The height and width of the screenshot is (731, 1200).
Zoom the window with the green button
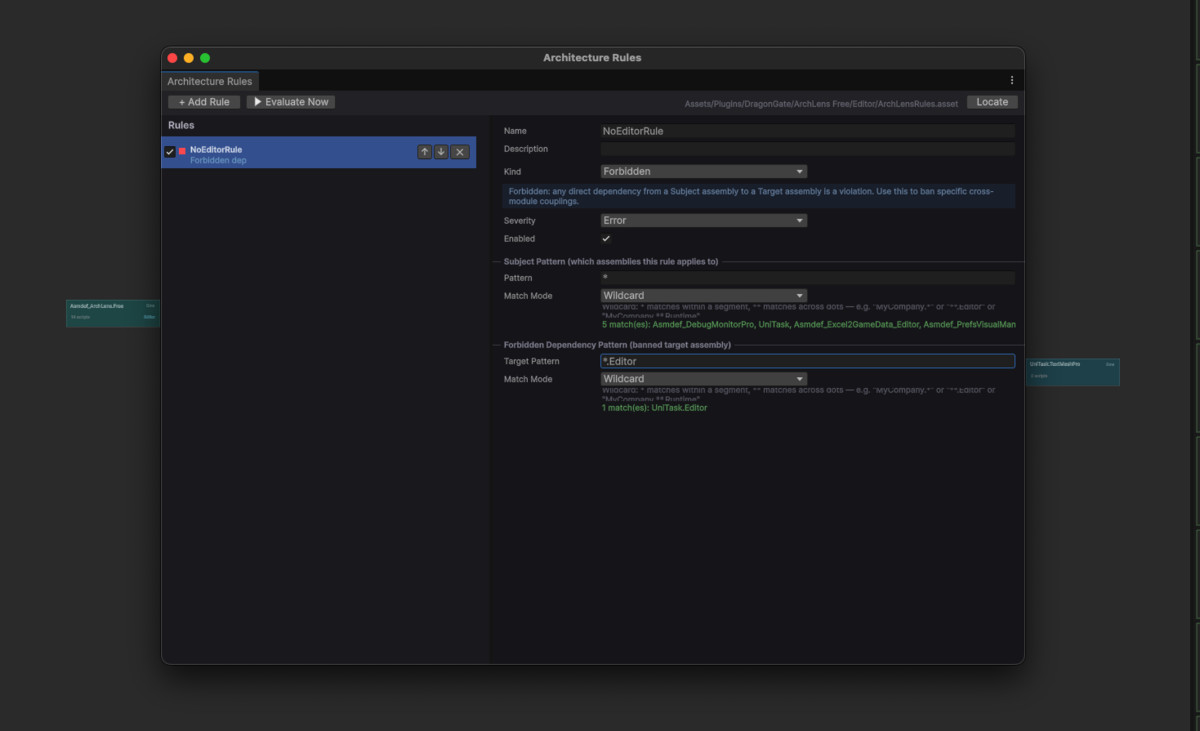pyautogui.click(x=205, y=58)
